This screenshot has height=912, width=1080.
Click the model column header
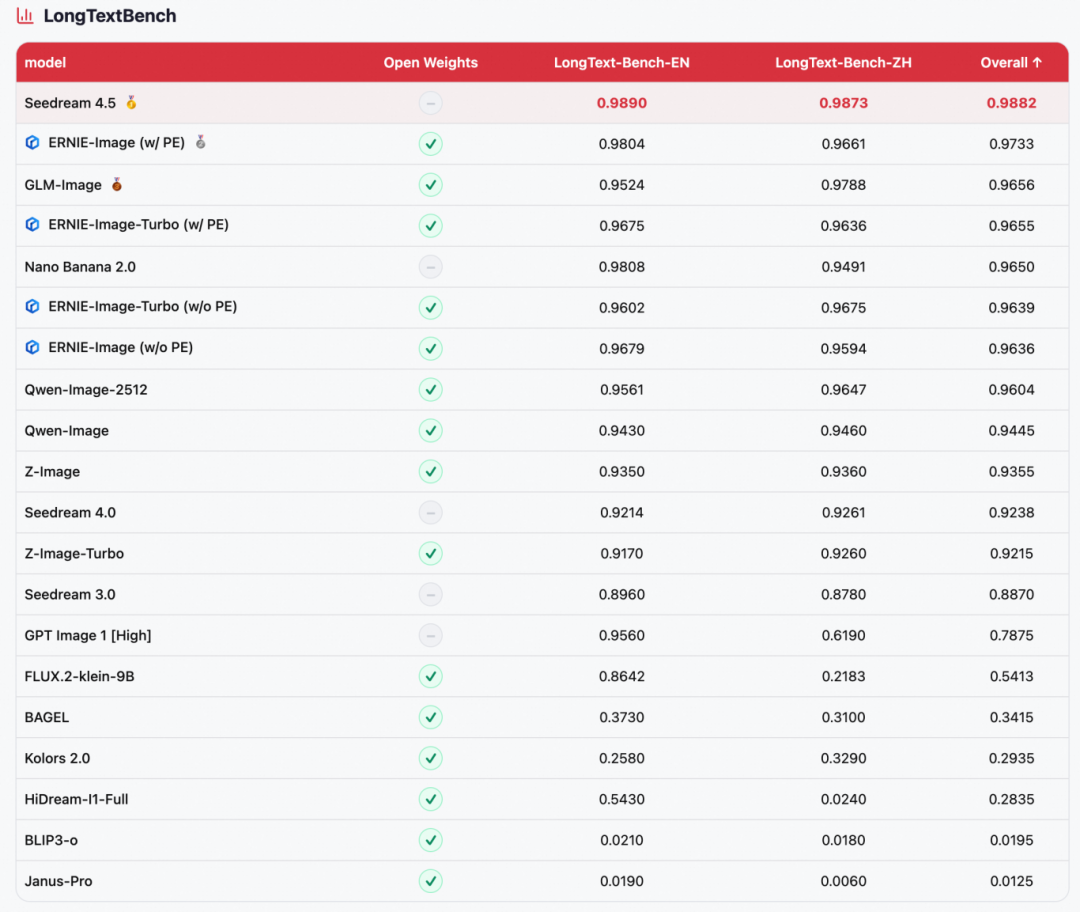point(45,63)
